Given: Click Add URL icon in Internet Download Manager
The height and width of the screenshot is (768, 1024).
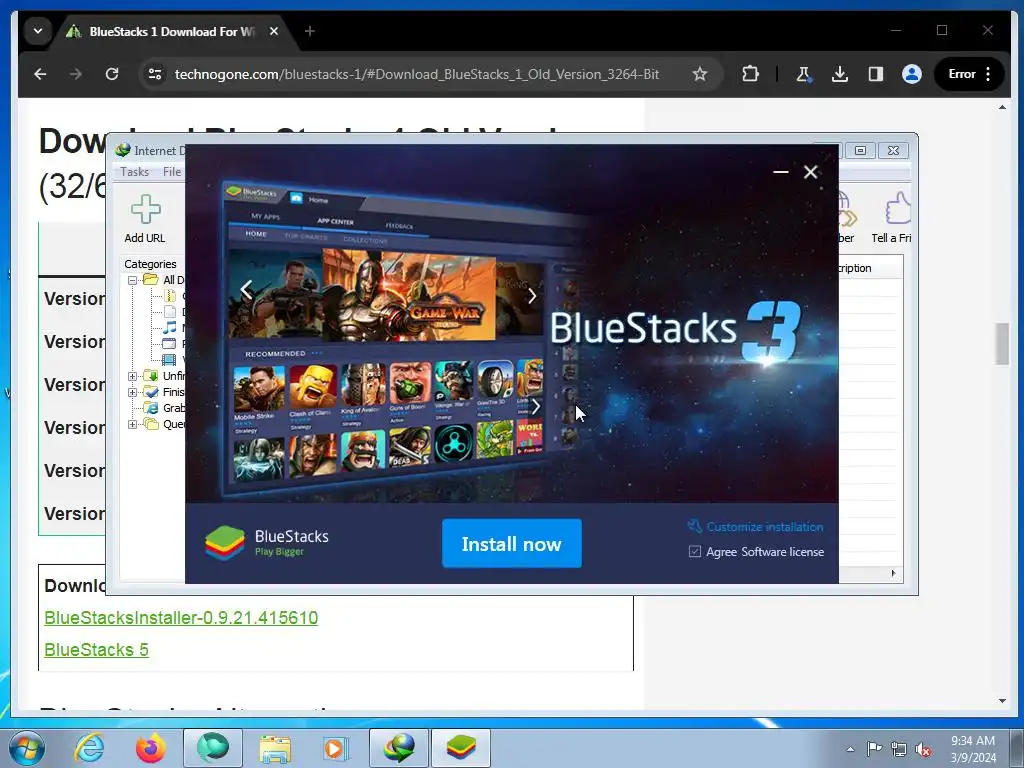Looking at the screenshot, I should pos(145,210).
